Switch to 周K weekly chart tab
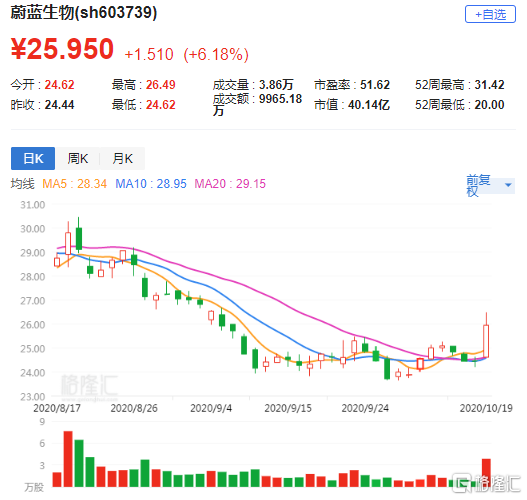 coord(78,158)
